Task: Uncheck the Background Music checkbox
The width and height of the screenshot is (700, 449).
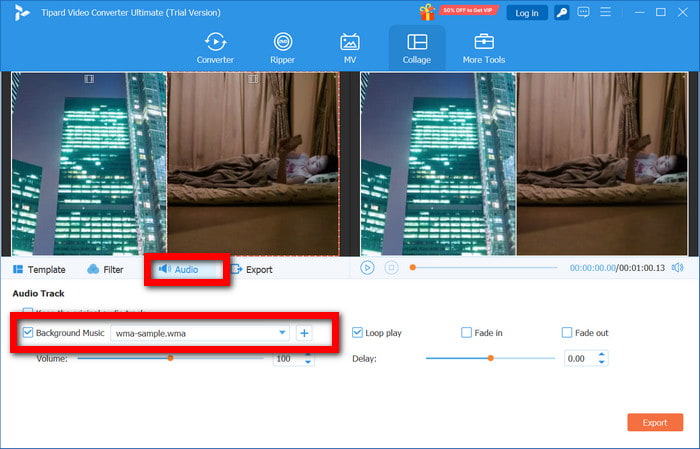Action: click(x=27, y=332)
